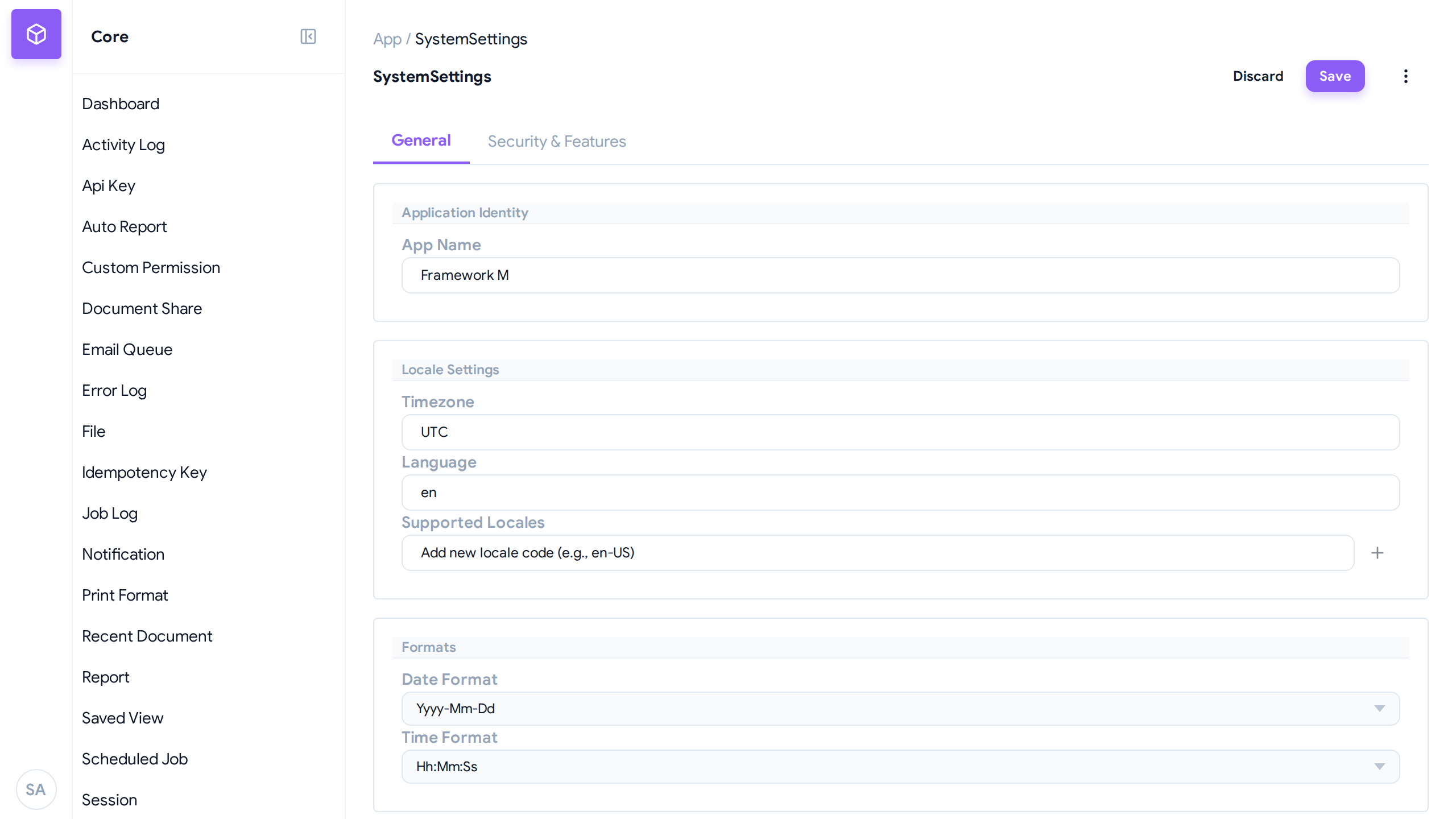Save the SystemSettings changes
1456x819 pixels.
coord(1335,76)
